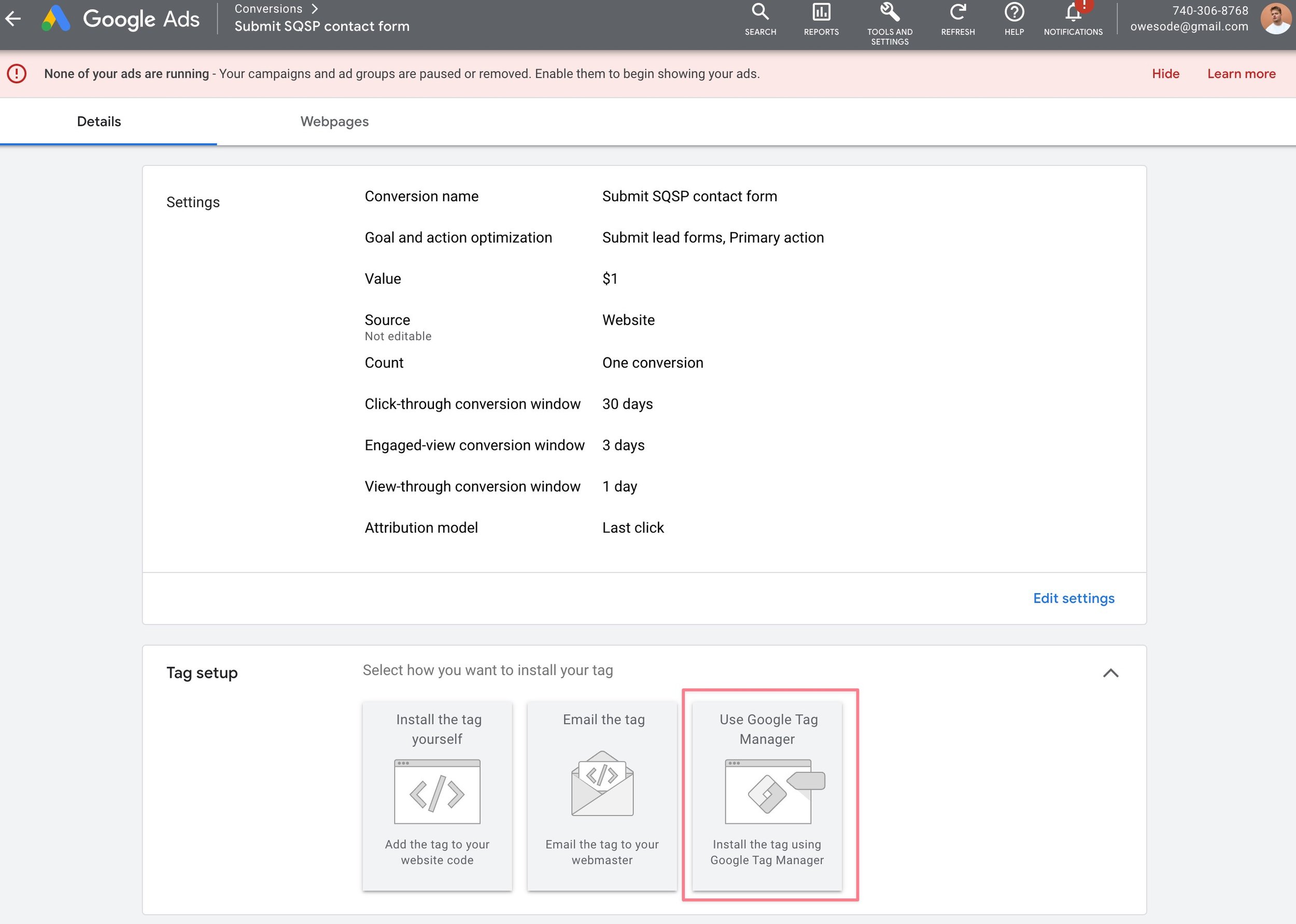Click the red alert warning icon
Viewport: 1296px width, 924px height.
pyautogui.click(x=17, y=74)
